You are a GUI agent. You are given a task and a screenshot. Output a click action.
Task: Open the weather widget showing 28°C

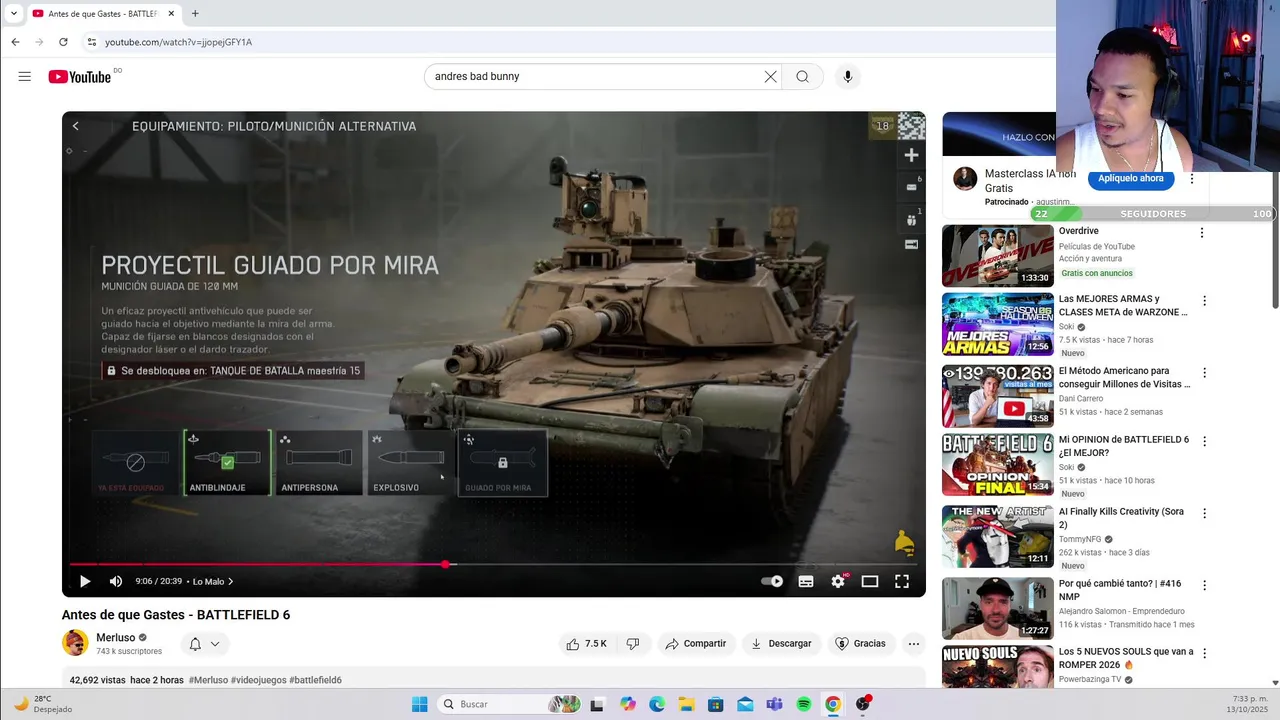coord(42,704)
